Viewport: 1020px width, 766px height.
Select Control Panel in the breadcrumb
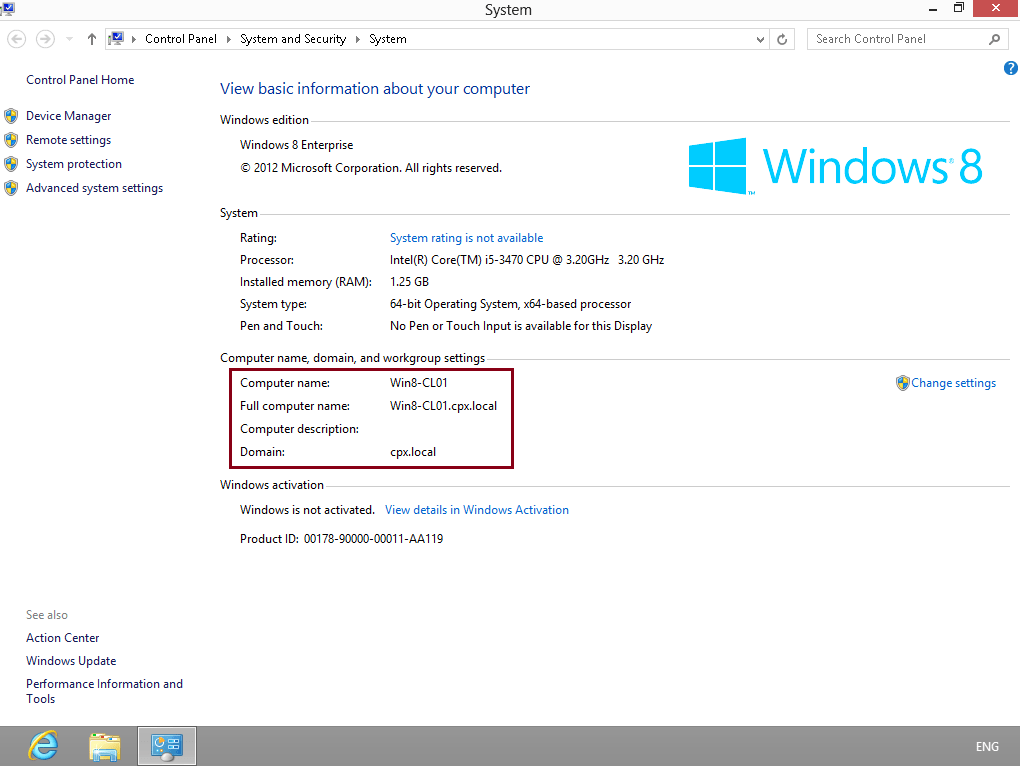[x=181, y=39]
